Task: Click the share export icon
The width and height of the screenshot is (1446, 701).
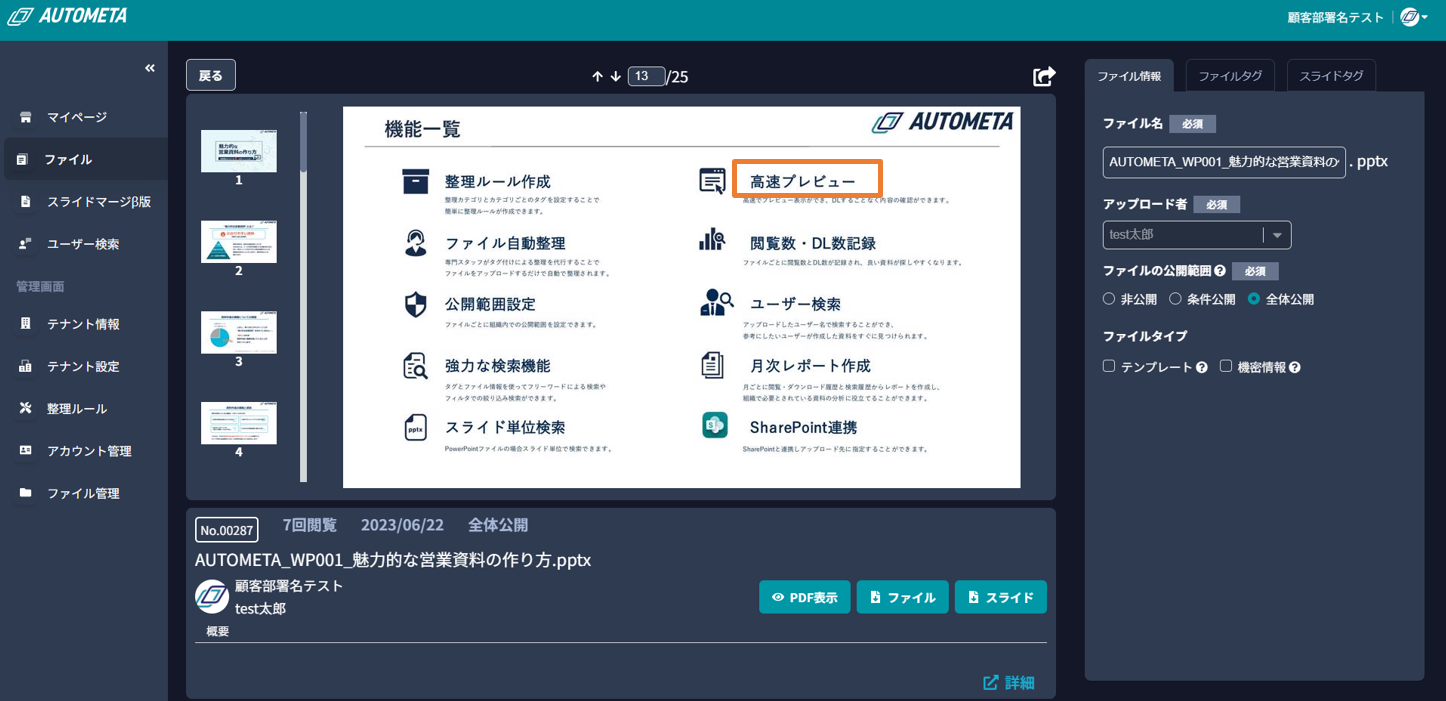Action: [x=1044, y=76]
